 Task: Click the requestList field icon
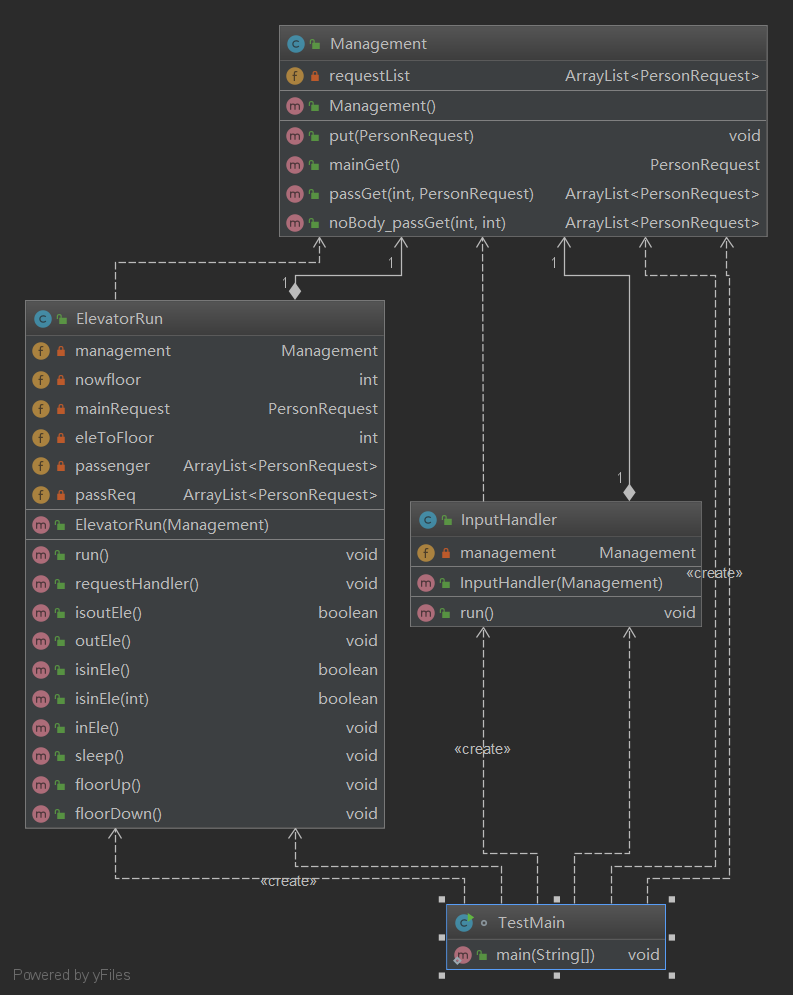[295, 75]
